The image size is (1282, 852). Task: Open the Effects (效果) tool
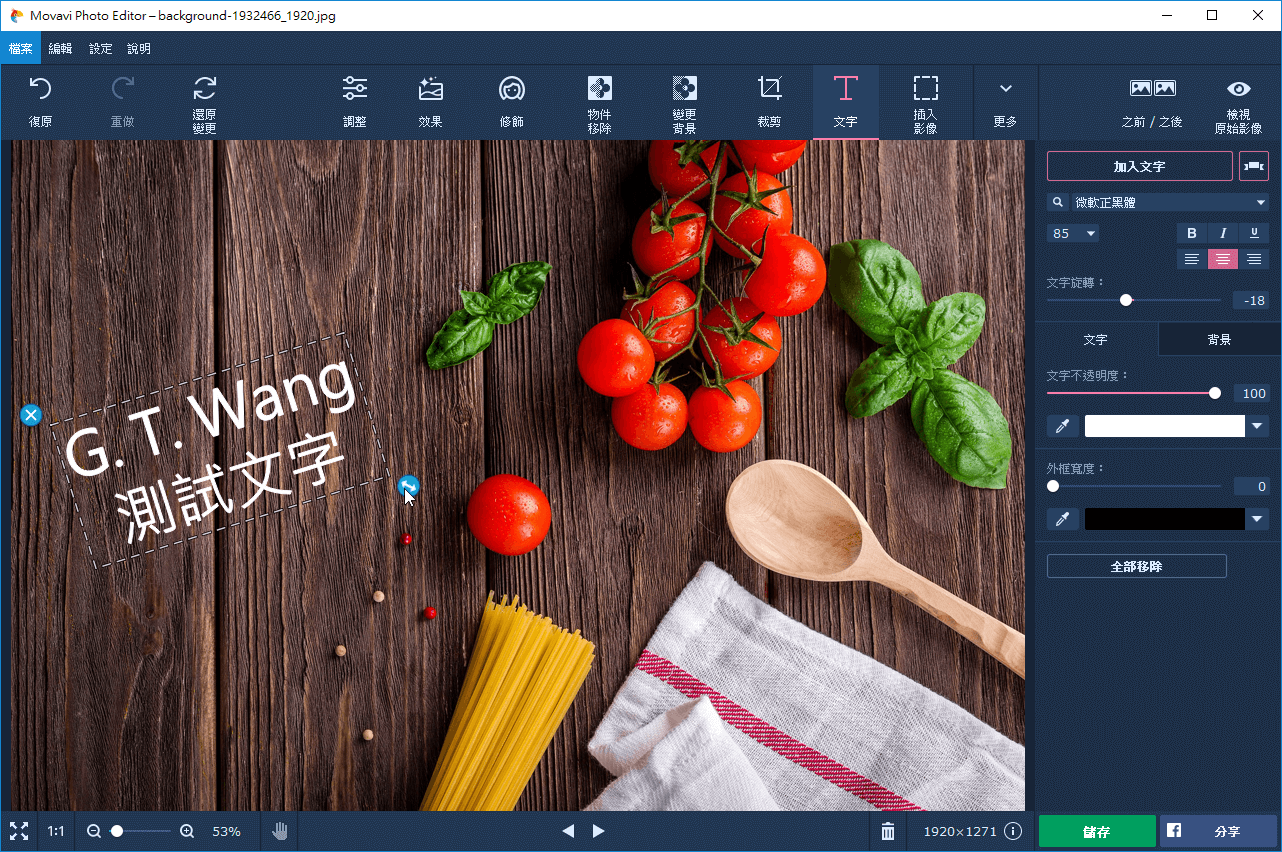point(430,101)
